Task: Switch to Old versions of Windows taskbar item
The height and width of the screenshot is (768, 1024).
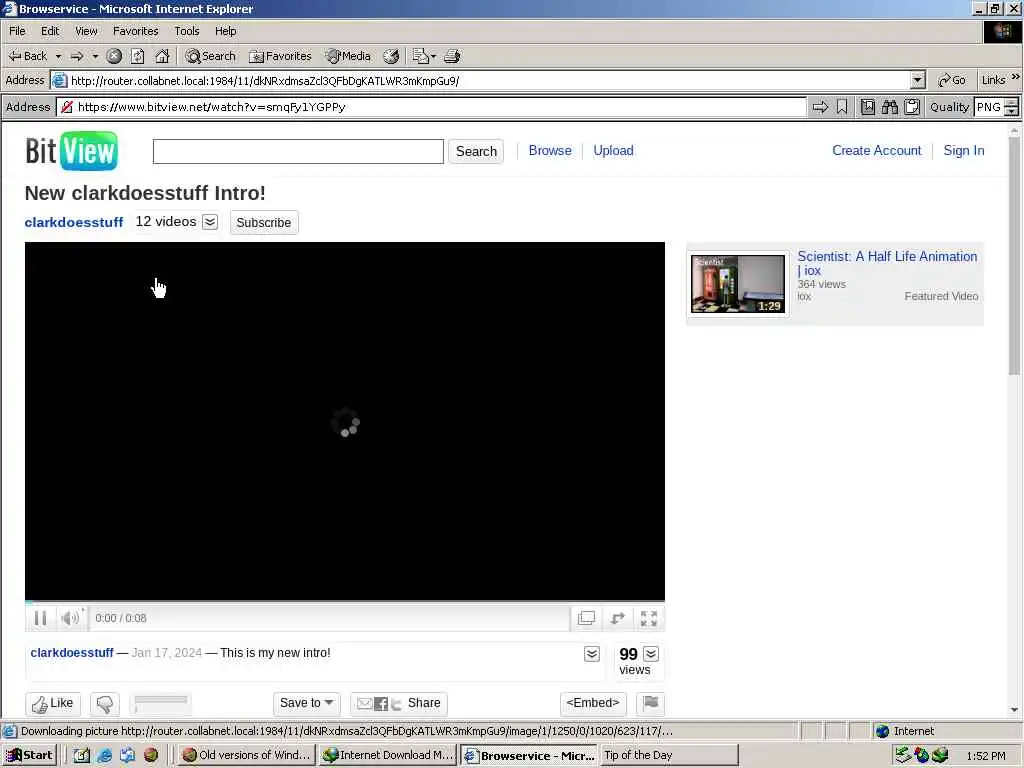Action: point(246,755)
